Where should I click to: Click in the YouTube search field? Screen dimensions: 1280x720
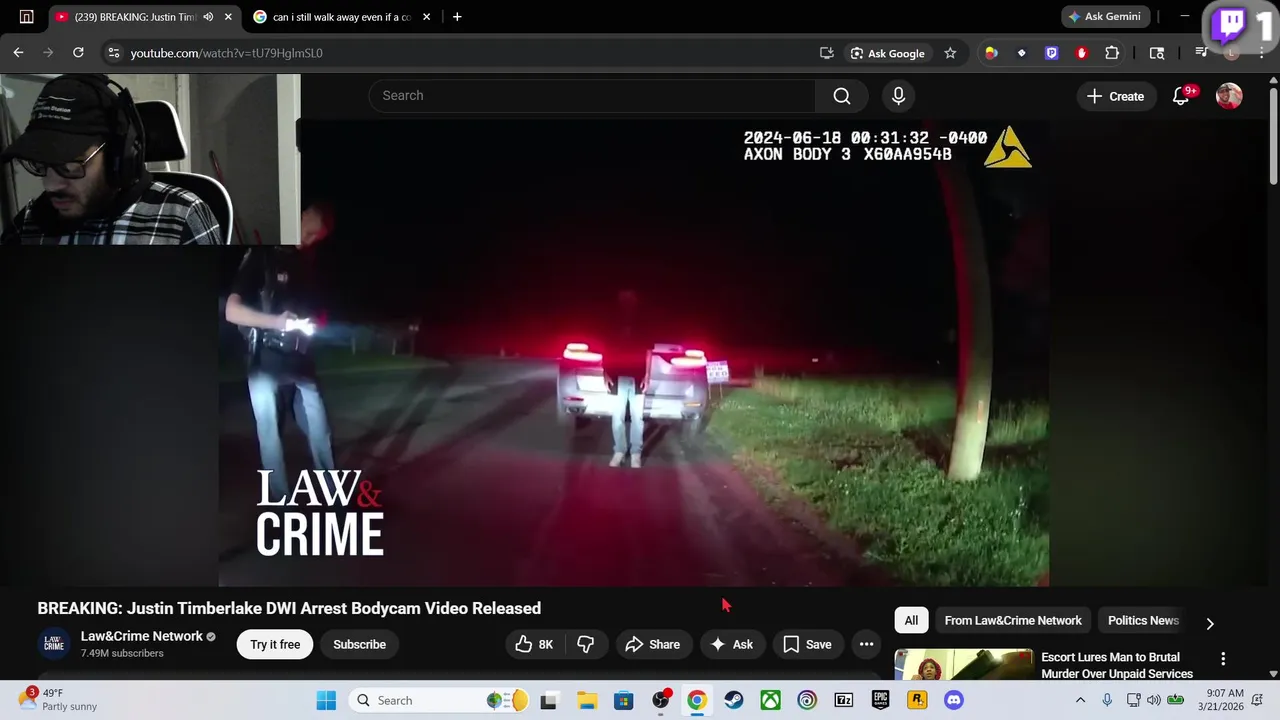[x=592, y=96]
